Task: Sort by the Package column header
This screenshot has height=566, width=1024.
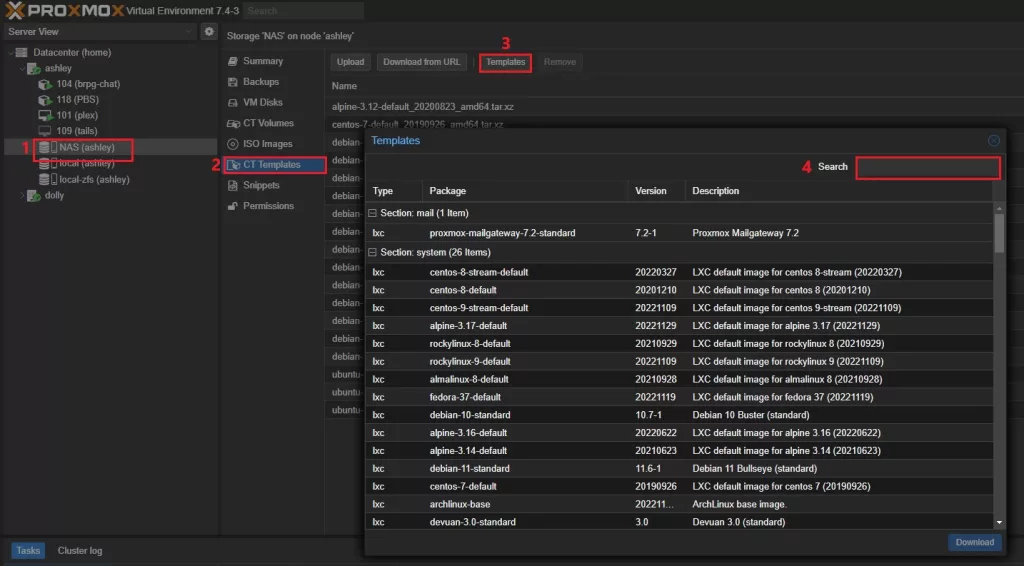Action: pyautogui.click(x=525, y=191)
